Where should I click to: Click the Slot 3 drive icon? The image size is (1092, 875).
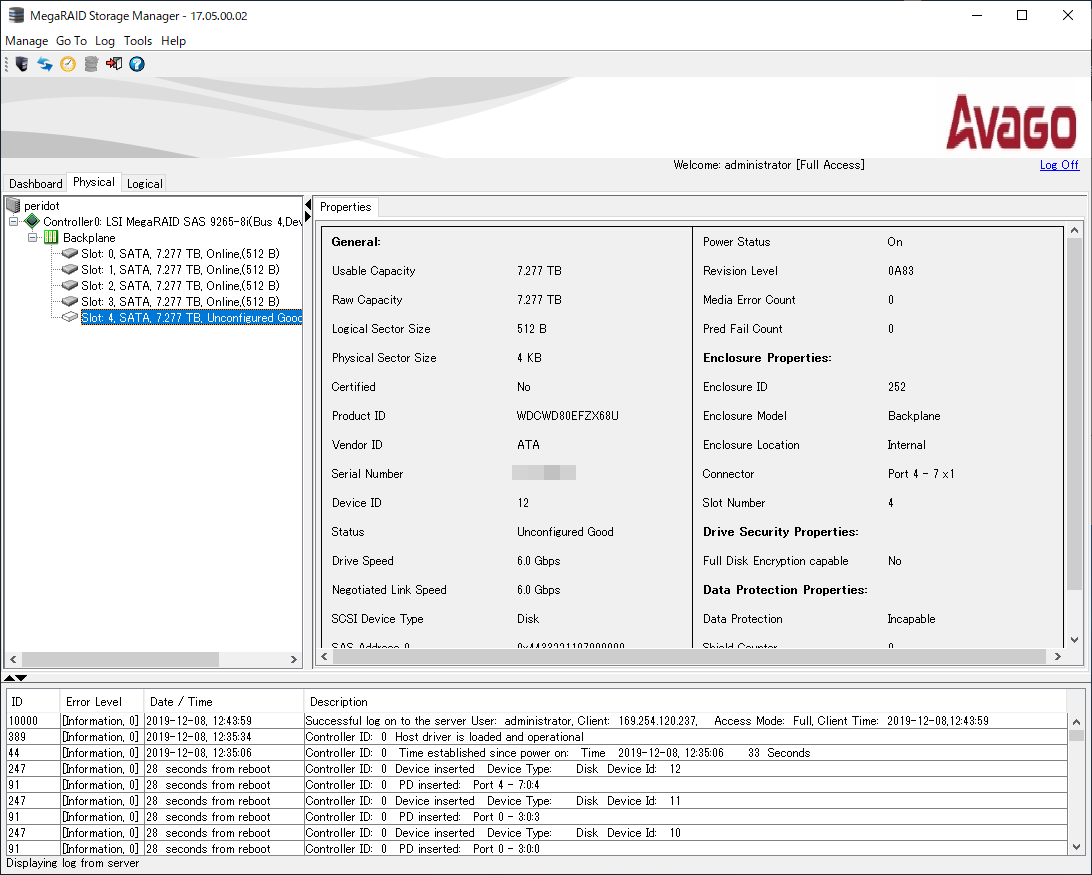[70, 301]
